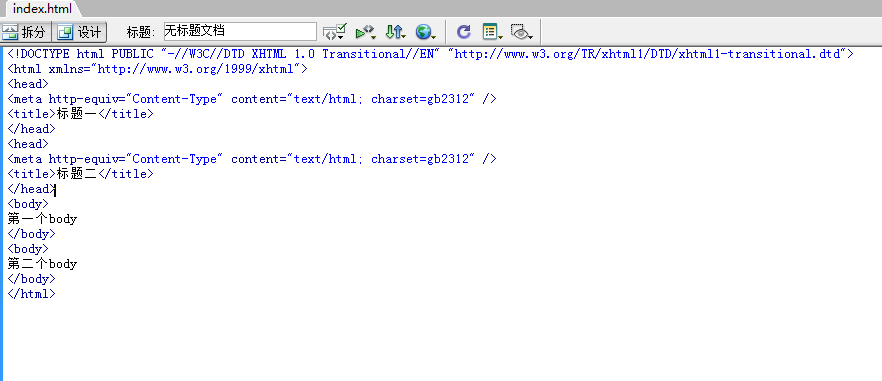Click the first meta Content-Type line
The width and height of the screenshot is (882, 381).
click(x=252, y=99)
